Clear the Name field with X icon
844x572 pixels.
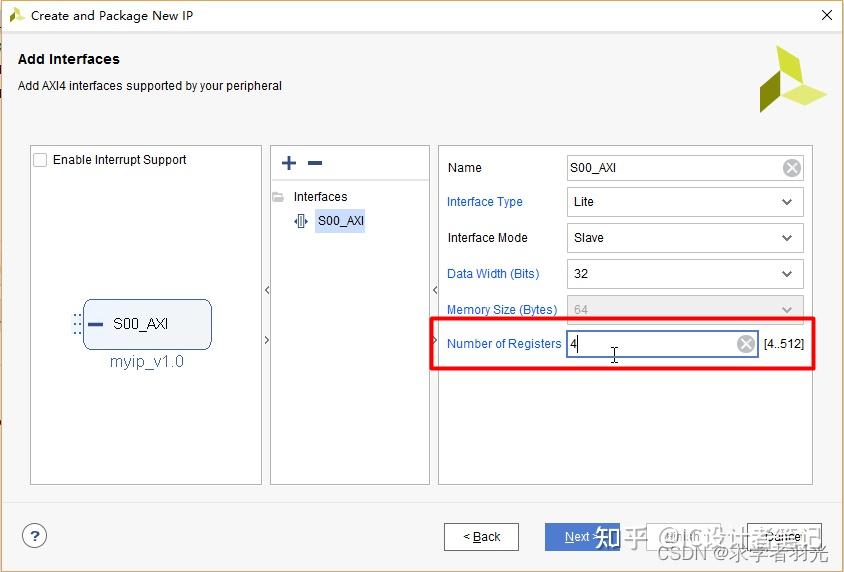(791, 168)
